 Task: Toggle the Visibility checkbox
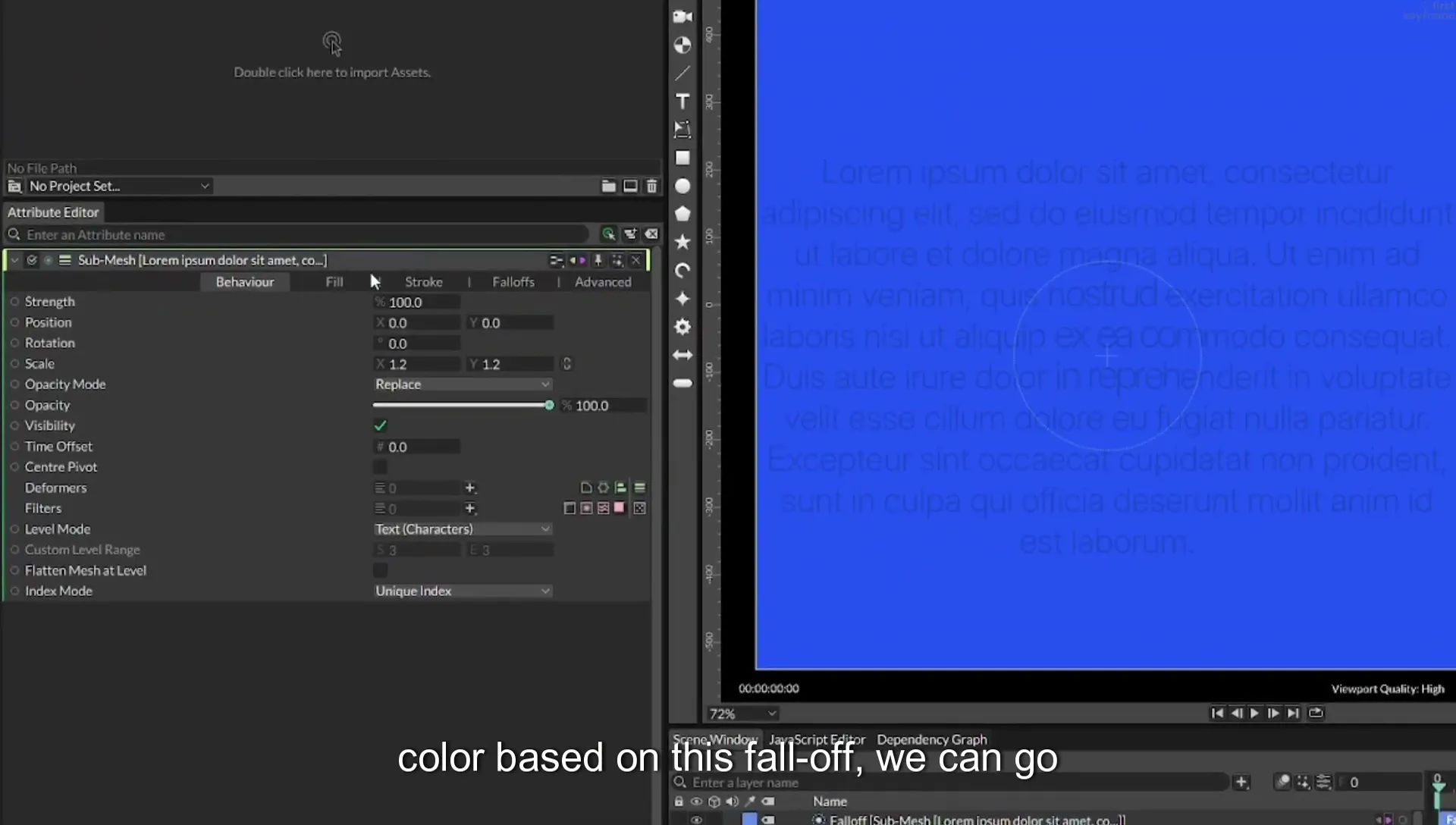[x=380, y=425]
